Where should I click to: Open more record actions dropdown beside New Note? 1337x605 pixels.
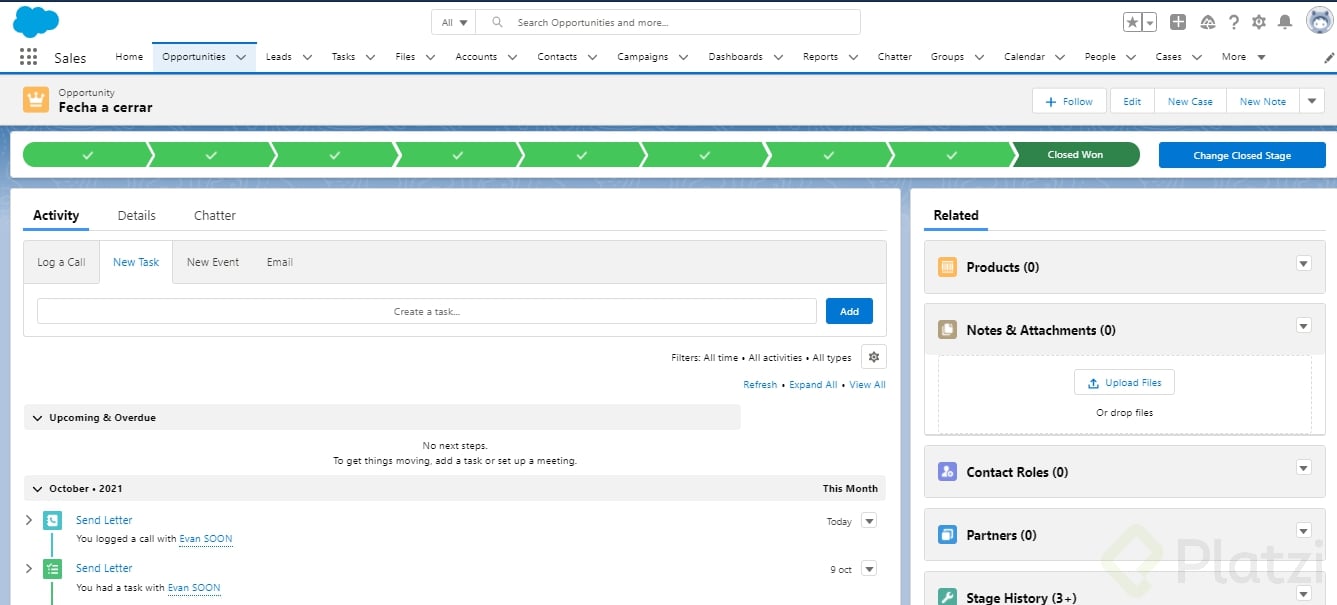pos(1312,101)
